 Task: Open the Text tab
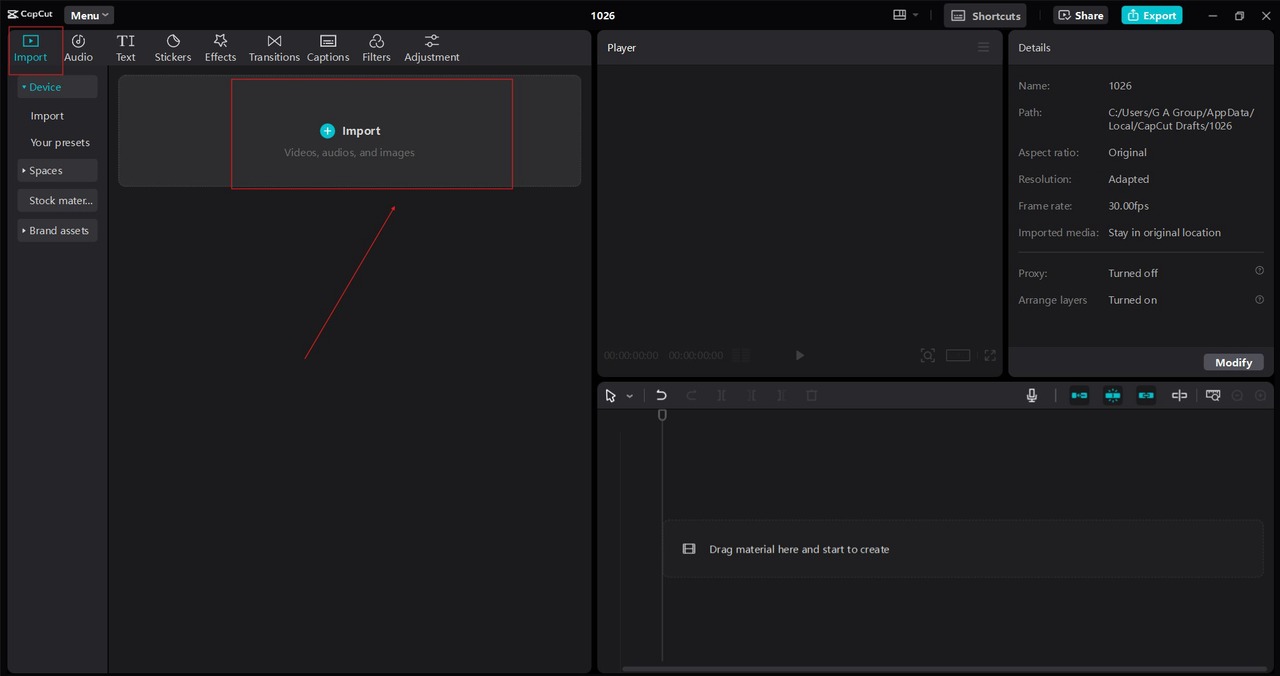125,48
